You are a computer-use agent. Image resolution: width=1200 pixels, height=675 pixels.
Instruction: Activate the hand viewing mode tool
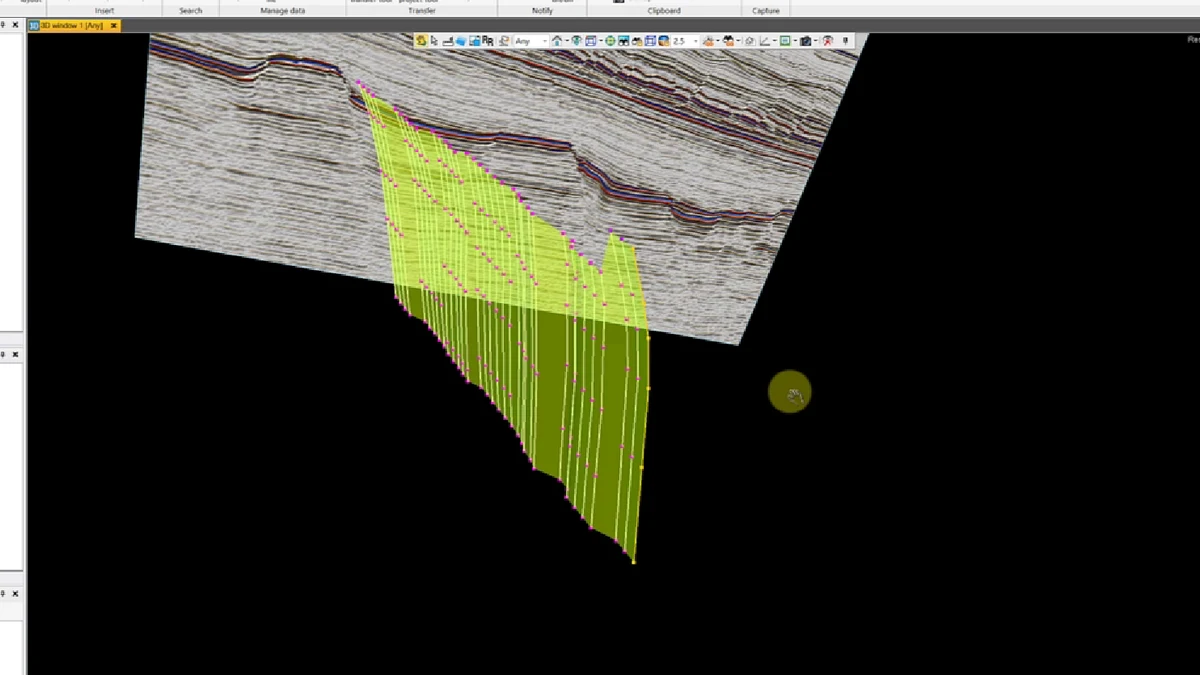[421, 41]
